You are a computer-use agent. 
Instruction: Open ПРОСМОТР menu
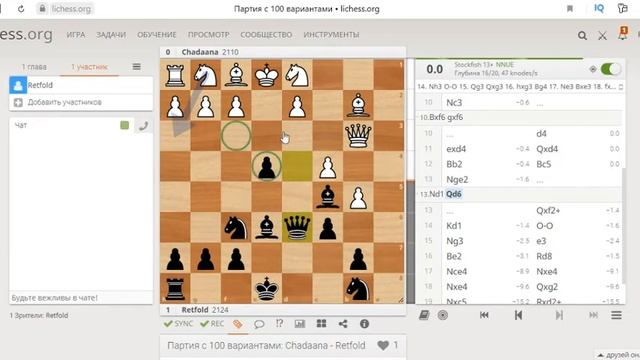209,35
